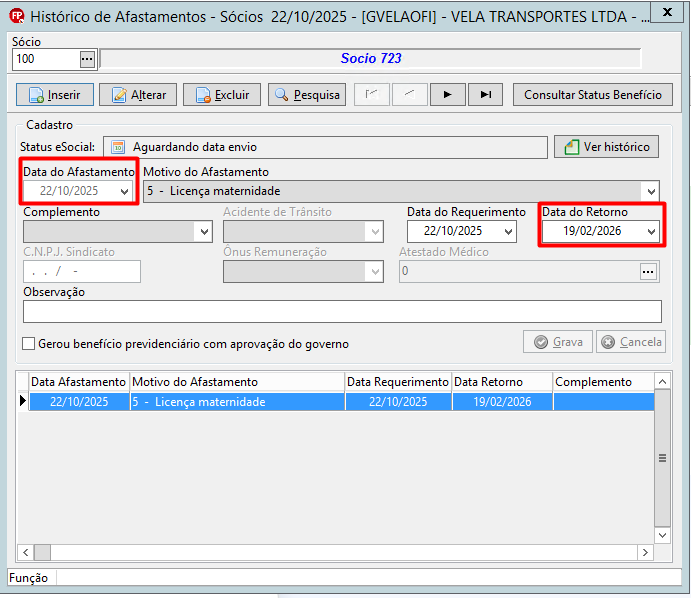Image resolution: width=691 pixels, height=598 pixels.
Task: Click the Sócio code field with 100
Action: (46, 59)
